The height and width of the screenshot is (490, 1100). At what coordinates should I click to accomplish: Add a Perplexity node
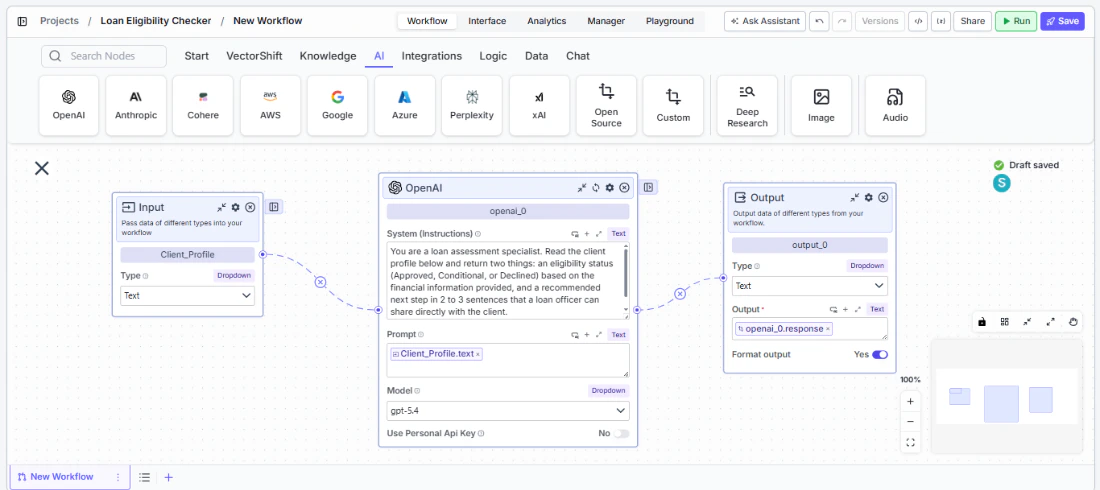471,105
